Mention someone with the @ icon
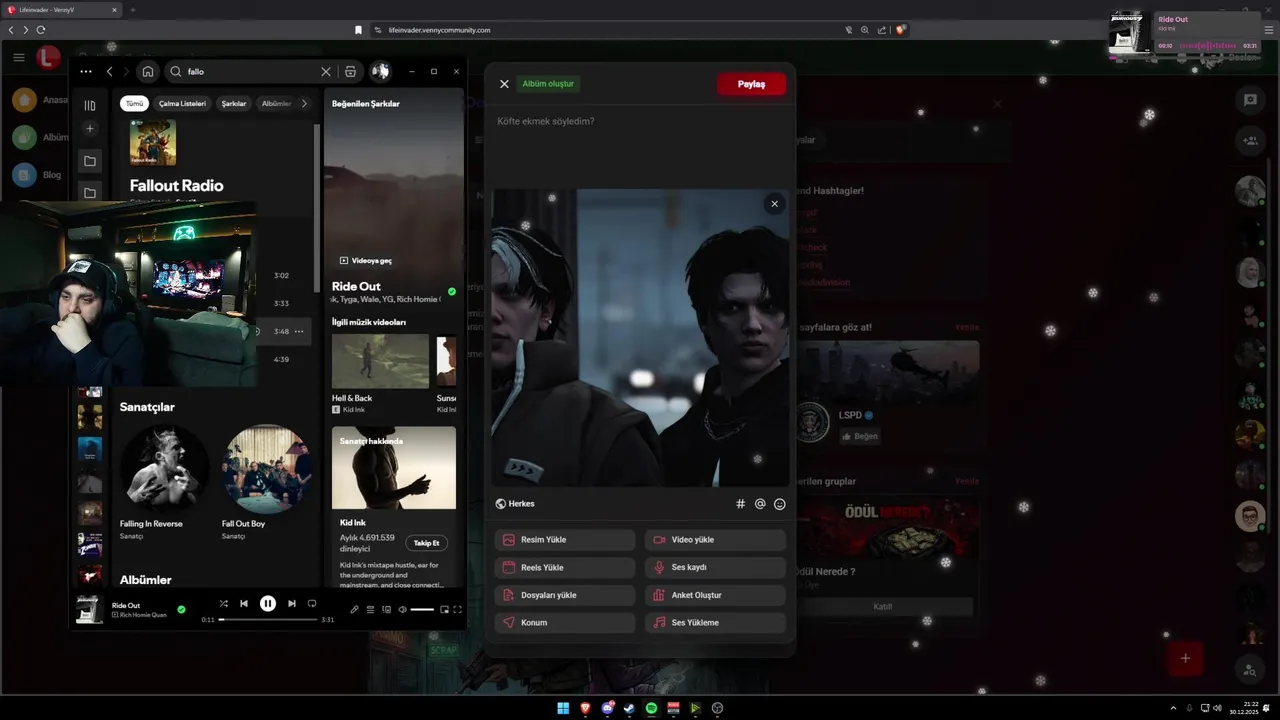The height and width of the screenshot is (720, 1280). tap(760, 504)
